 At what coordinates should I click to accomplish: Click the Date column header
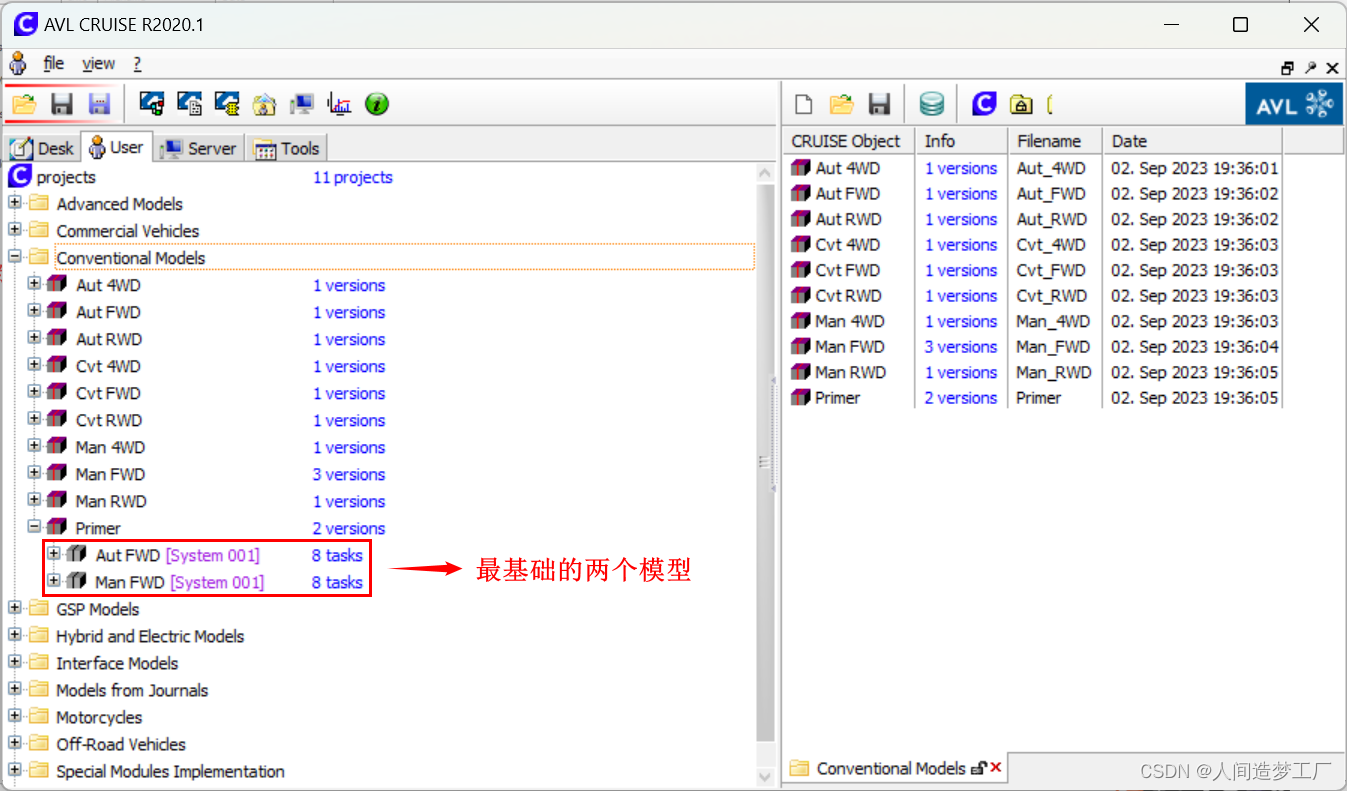coord(1192,141)
